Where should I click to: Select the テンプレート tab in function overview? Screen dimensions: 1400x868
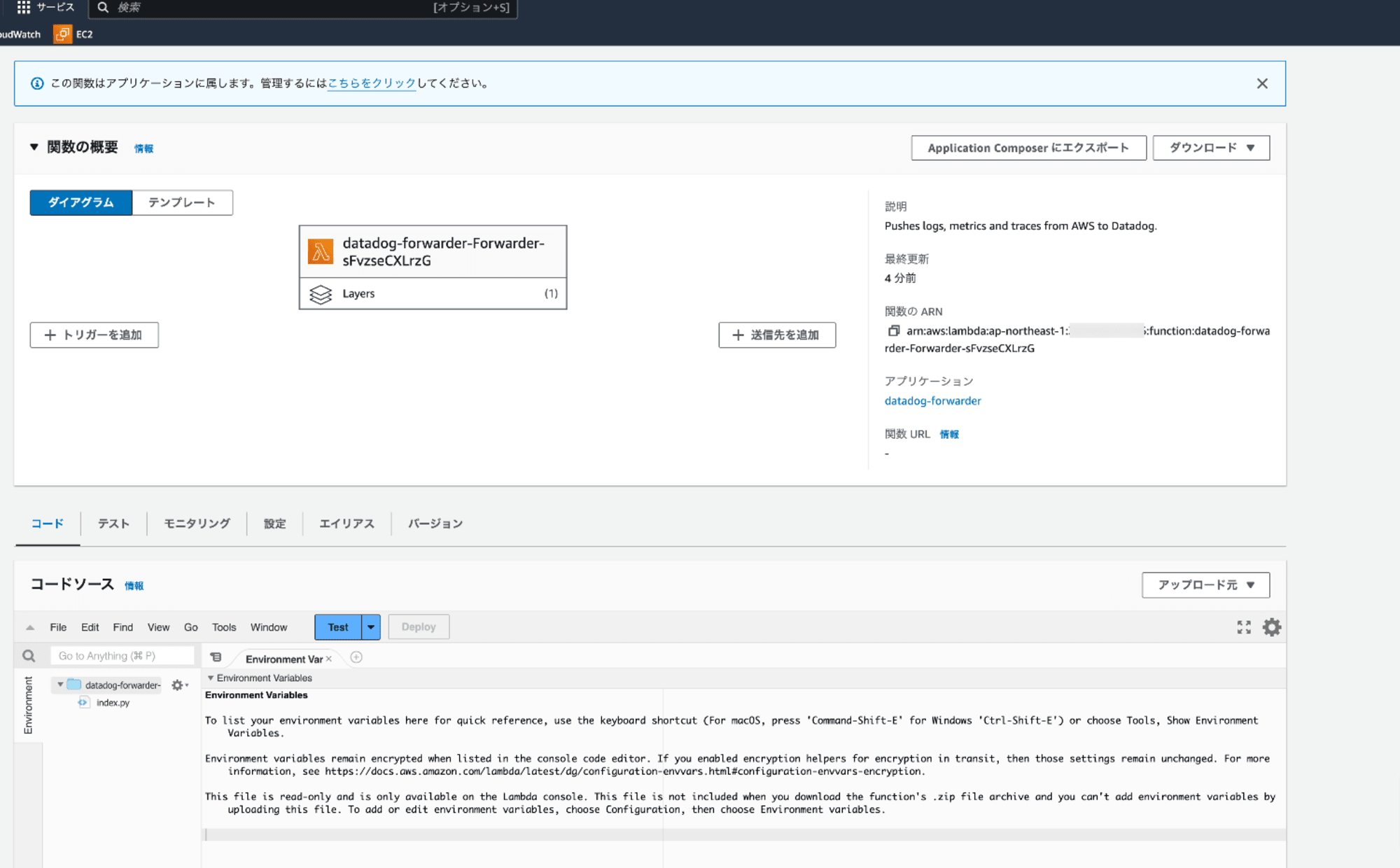181,202
